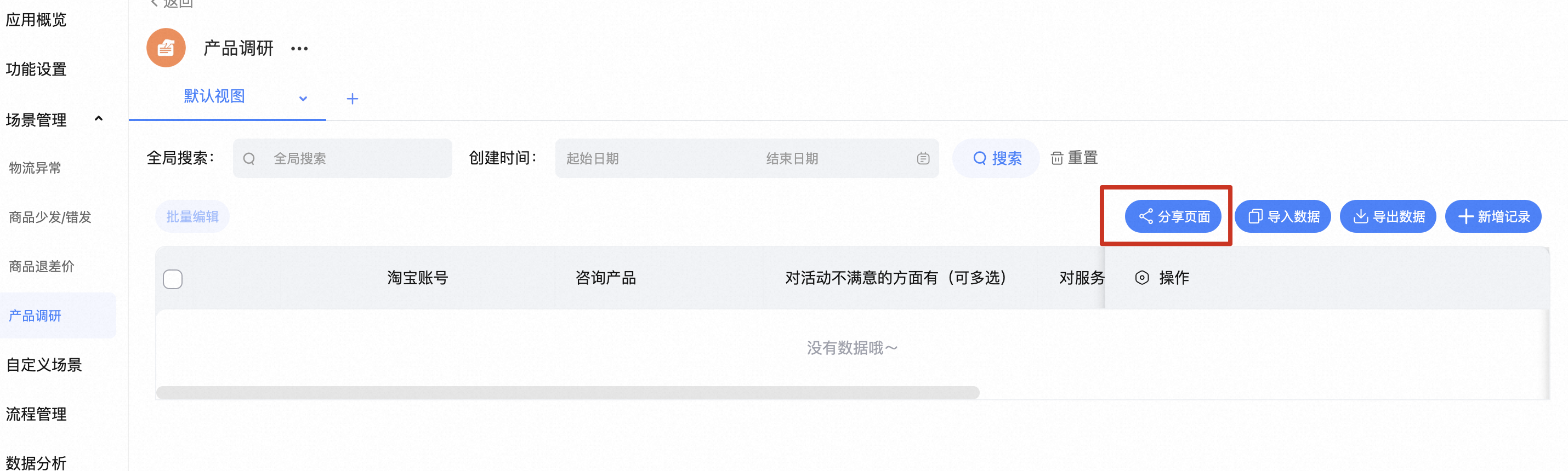Toggle the select-all checkbox in table header
The height and width of the screenshot is (471, 1568).
click(173, 279)
